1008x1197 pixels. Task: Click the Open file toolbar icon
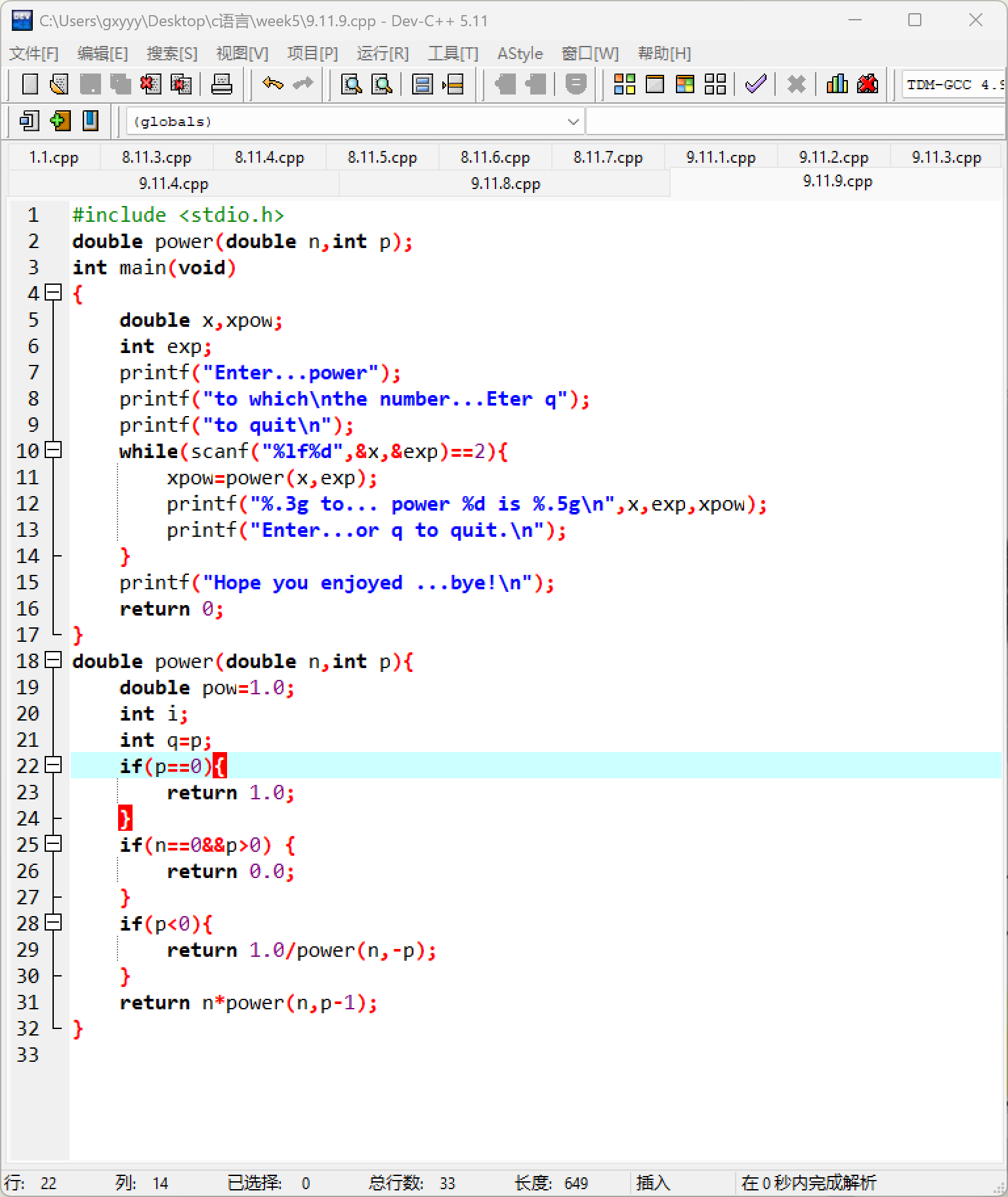60,84
